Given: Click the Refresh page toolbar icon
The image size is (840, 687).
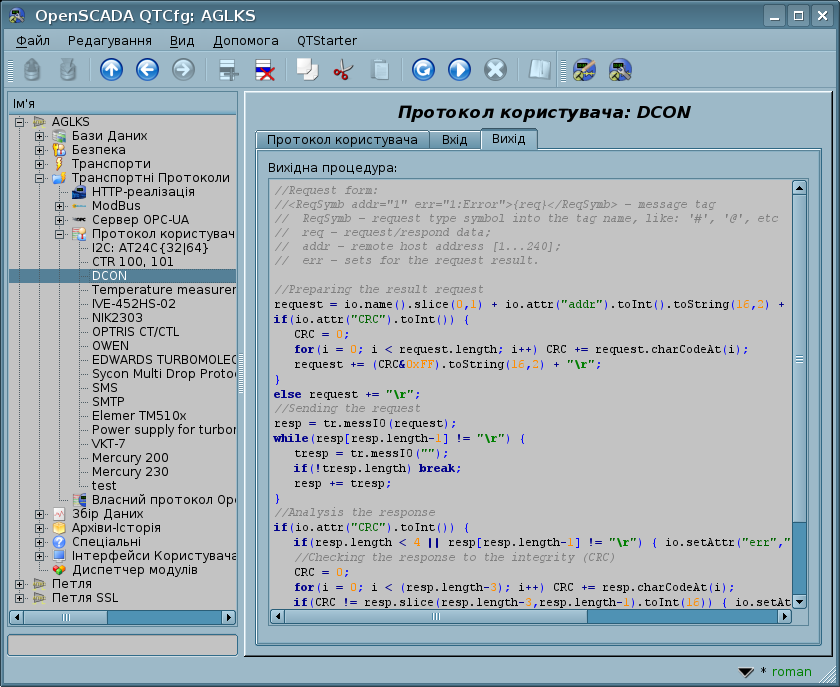Looking at the screenshot, I should click(423, 69).
